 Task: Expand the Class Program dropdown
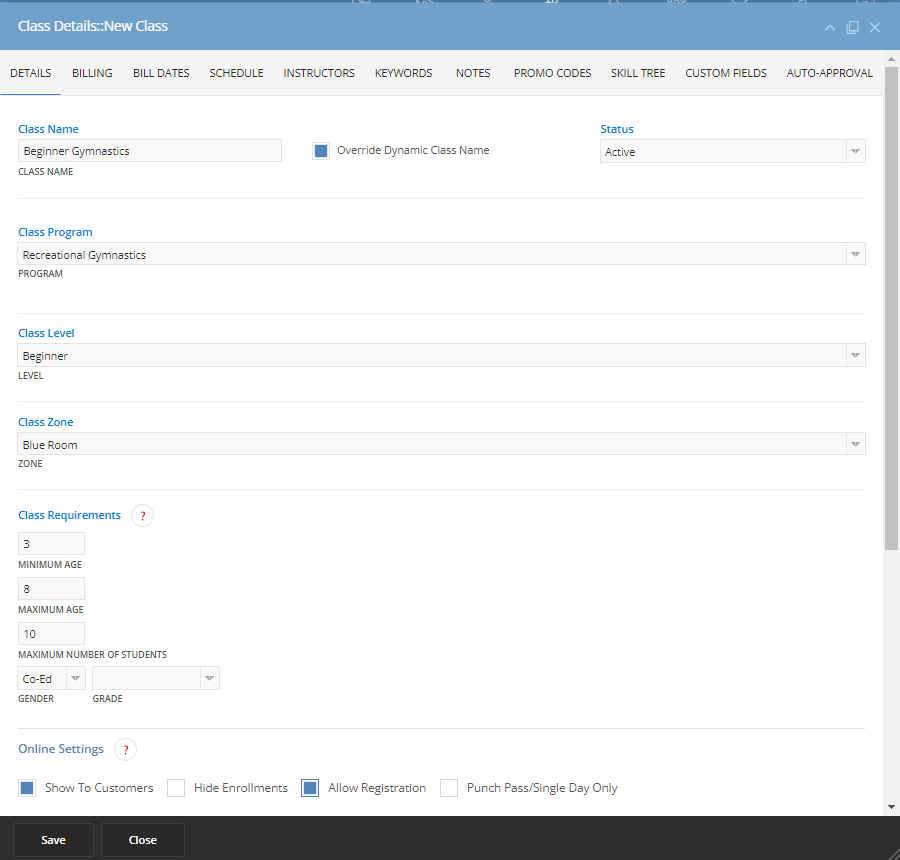point(856,254)
